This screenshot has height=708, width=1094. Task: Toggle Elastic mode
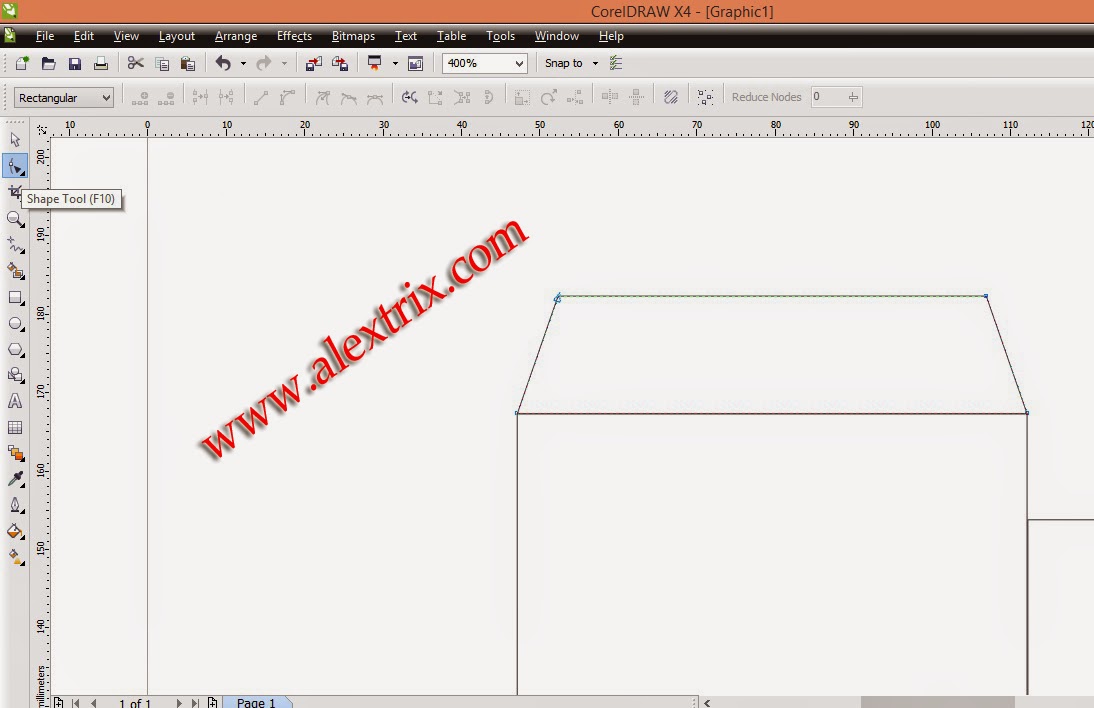coord(670,98)
